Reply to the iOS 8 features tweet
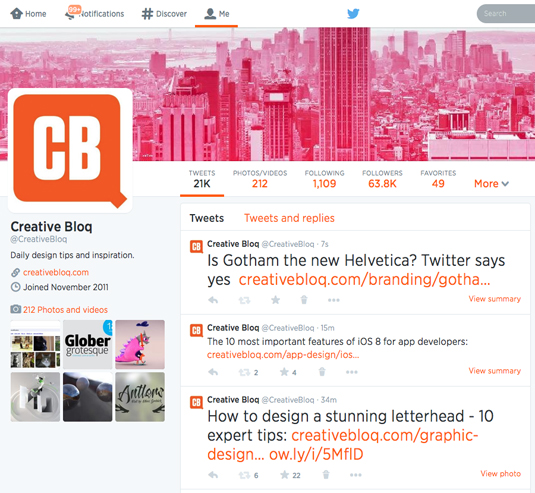 (213, 372)
